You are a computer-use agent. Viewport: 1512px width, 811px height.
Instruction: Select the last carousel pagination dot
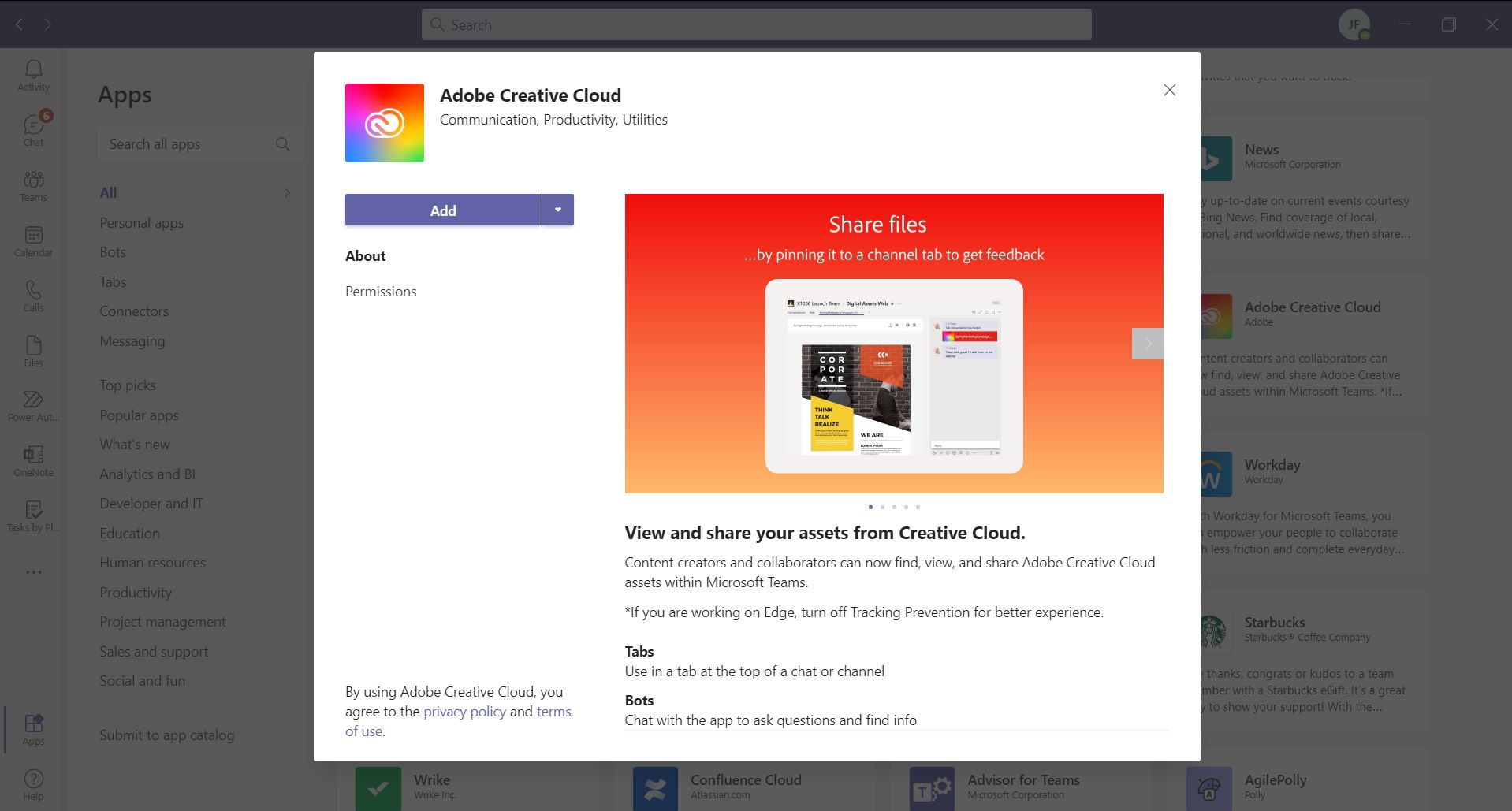click(918, 507)
